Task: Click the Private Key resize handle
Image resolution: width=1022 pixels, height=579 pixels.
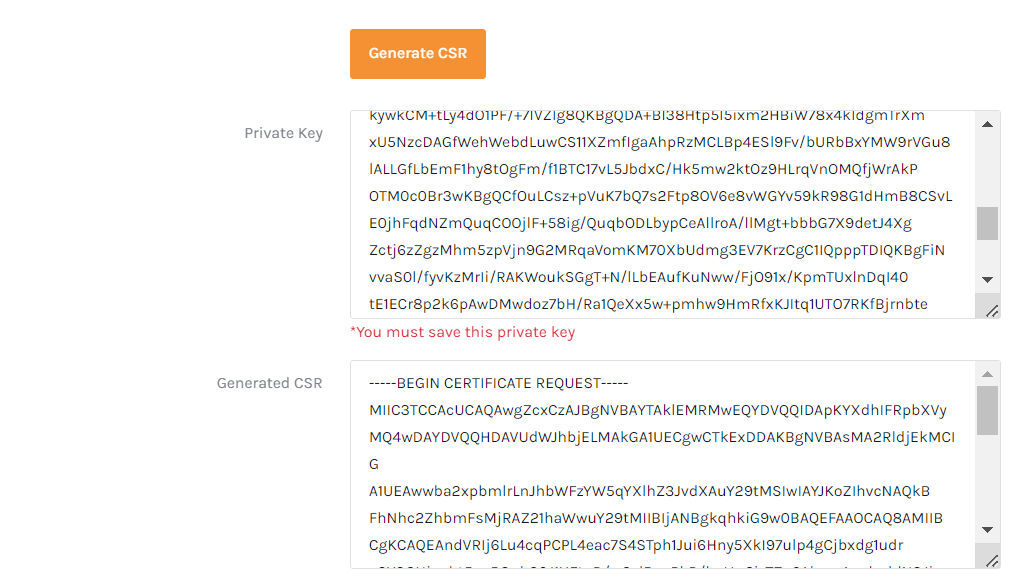Action: [x=992, y=310]
